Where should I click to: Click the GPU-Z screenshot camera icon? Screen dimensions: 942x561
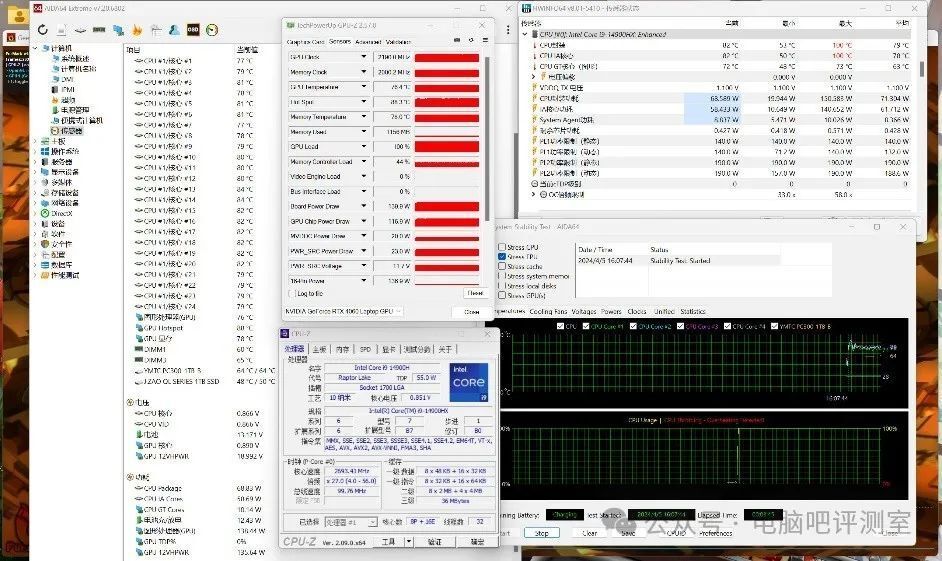[457, 40]
